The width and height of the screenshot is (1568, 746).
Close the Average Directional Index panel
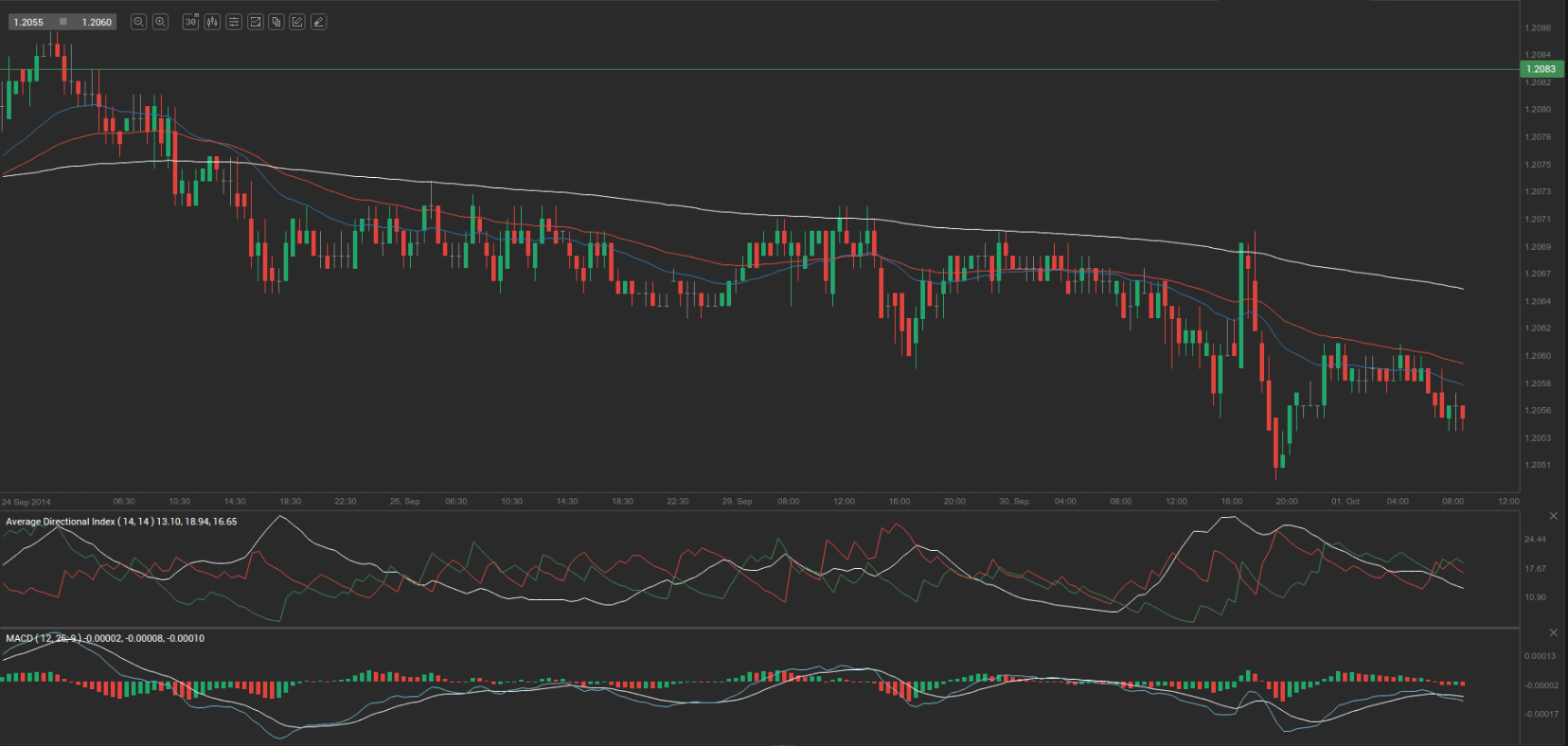click(1553, 516)
